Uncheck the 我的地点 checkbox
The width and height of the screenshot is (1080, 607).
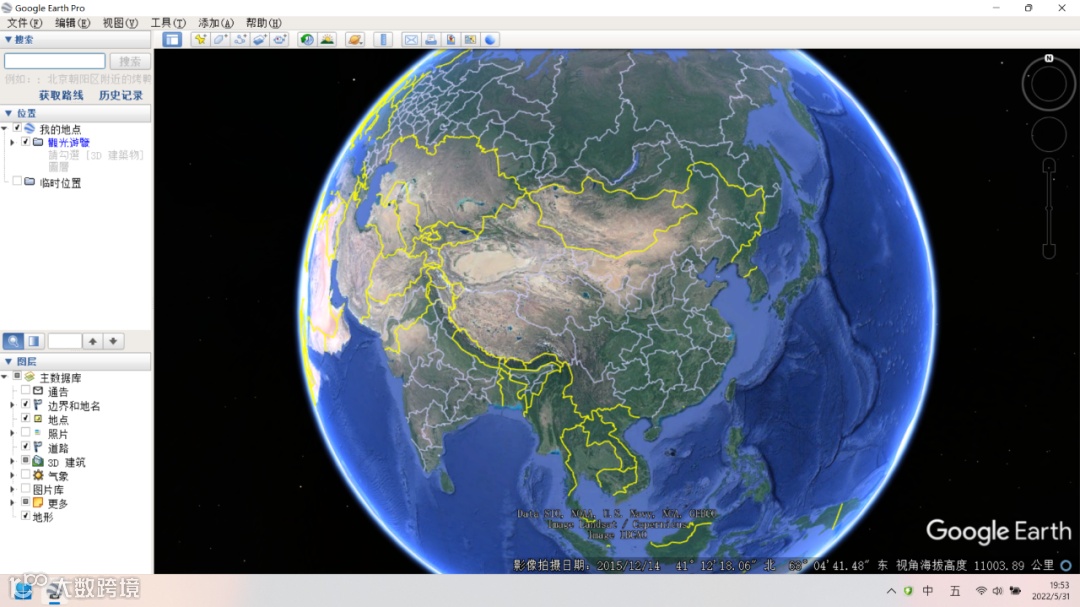(x=17, y=128)
